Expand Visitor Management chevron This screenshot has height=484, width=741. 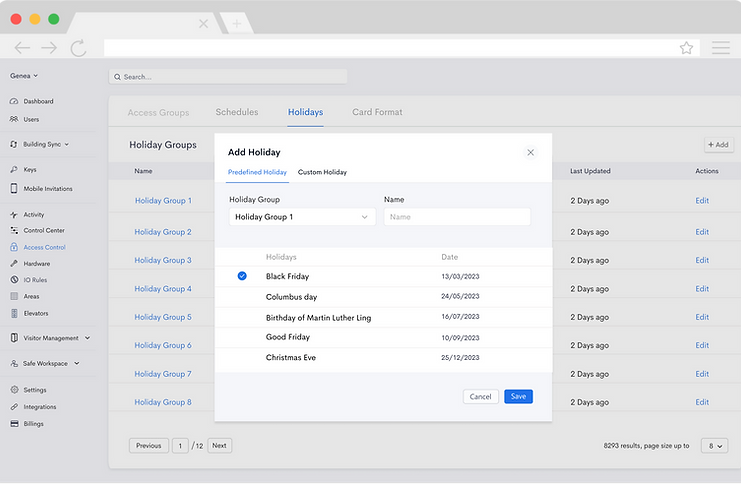(87, 338)
